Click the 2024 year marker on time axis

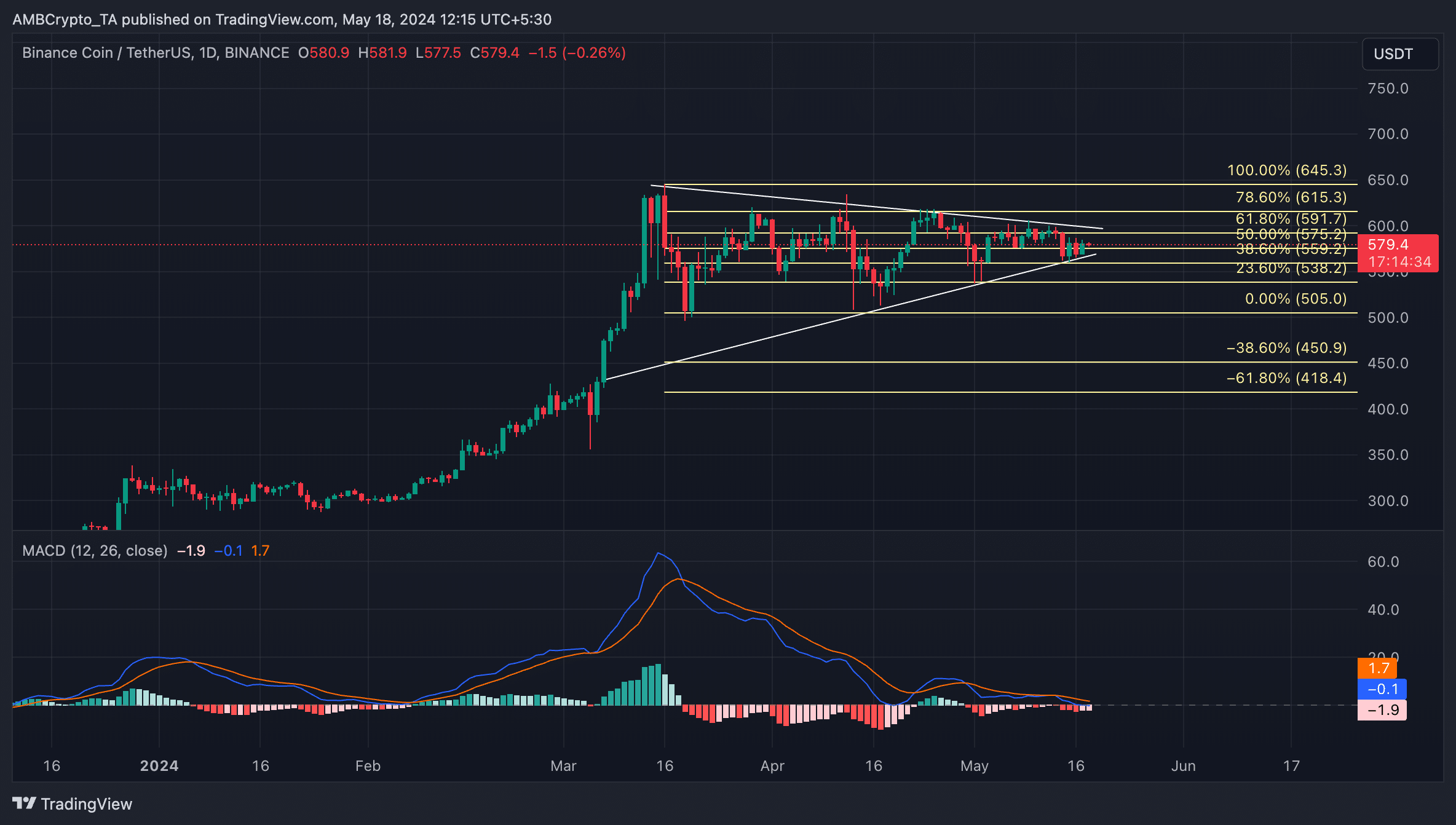point(159,766)
